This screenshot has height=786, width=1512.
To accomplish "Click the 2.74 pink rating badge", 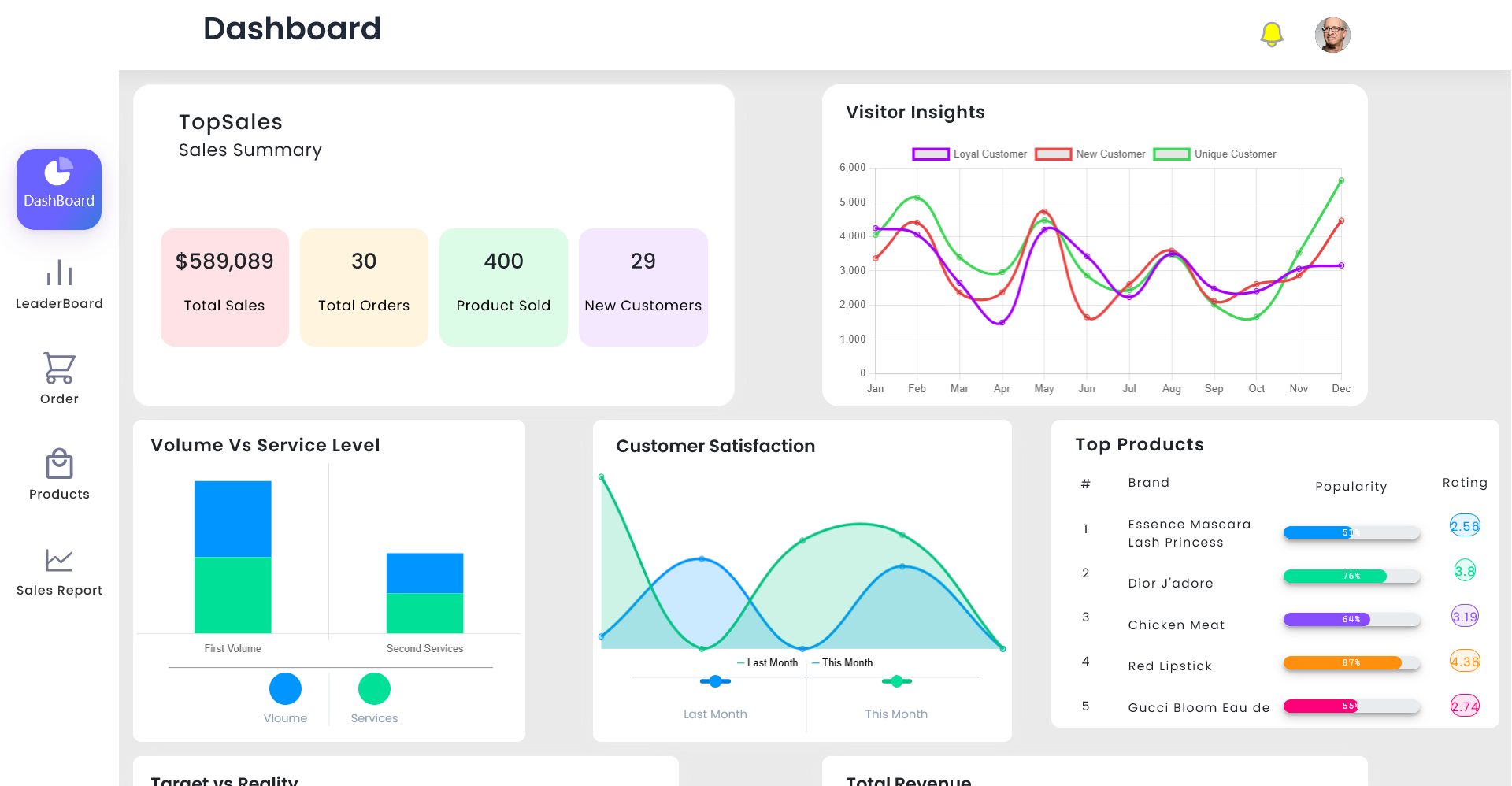I will click(x=1465, y=706).
